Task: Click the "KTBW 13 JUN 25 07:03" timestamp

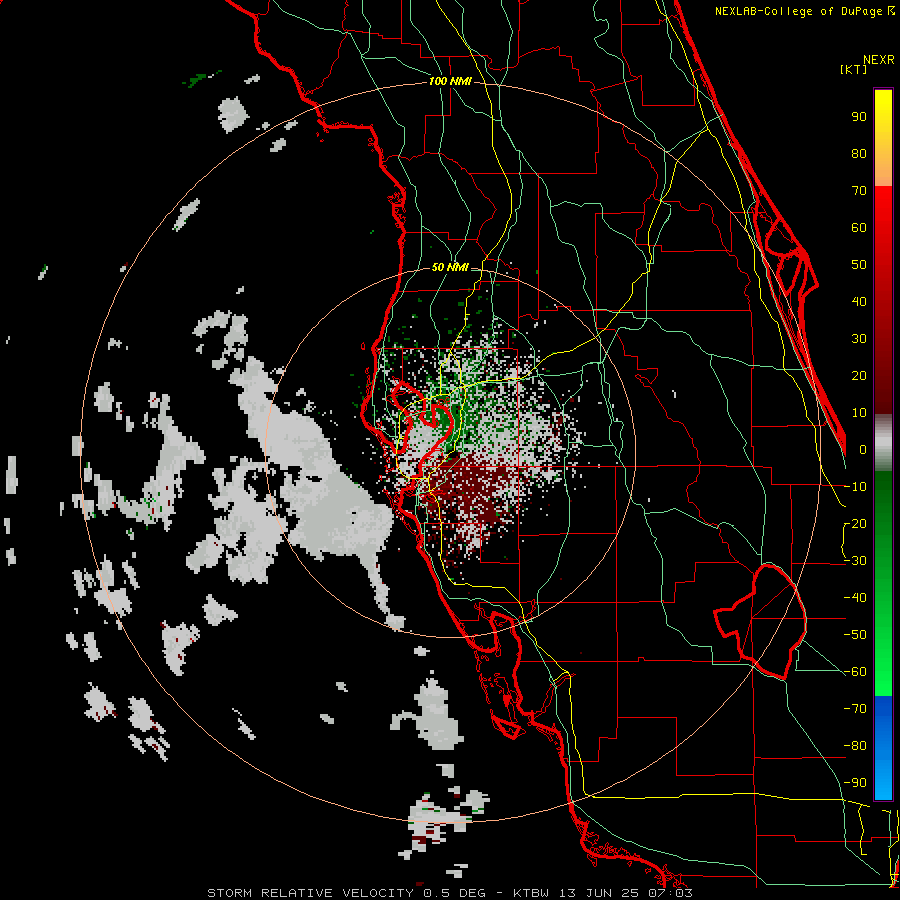Action: click(603, 893)
